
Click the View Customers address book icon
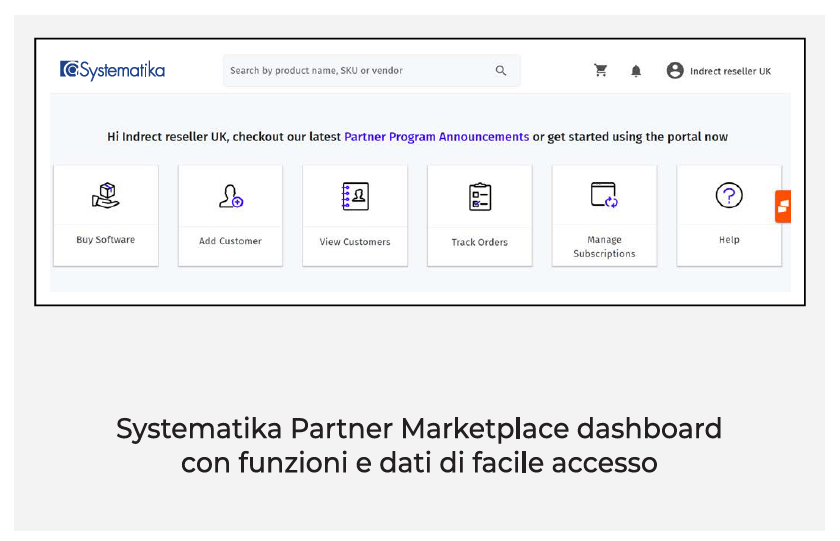[355, 196]
